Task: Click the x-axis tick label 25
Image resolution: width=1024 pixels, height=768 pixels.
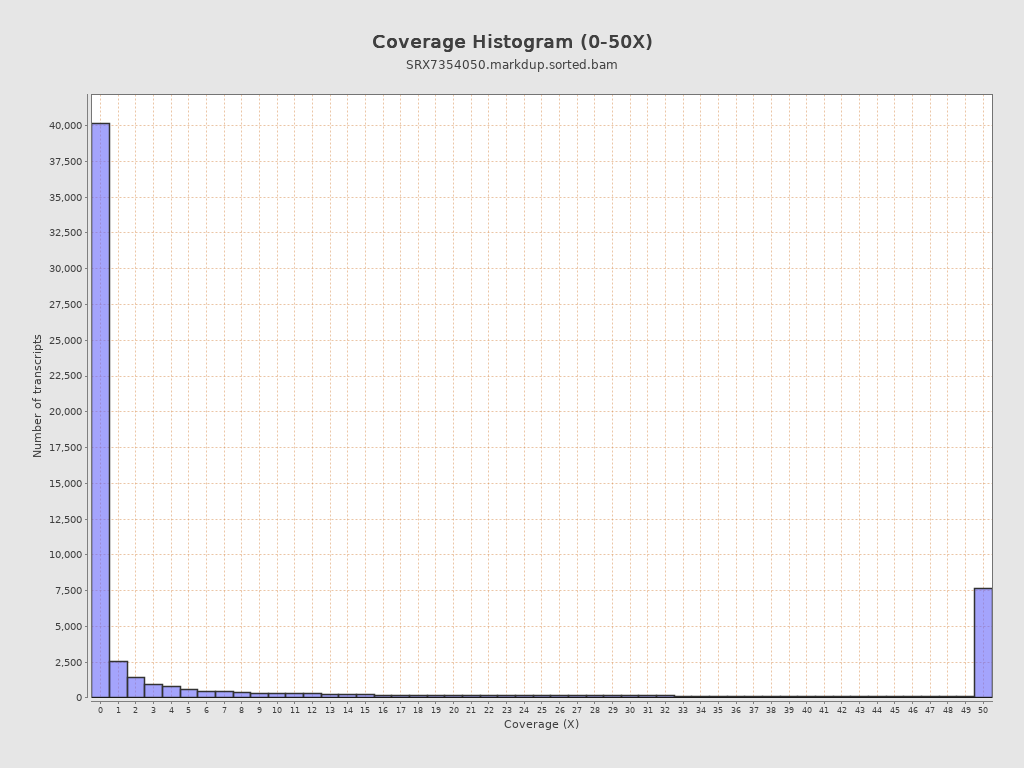Action: click(542, 710)
